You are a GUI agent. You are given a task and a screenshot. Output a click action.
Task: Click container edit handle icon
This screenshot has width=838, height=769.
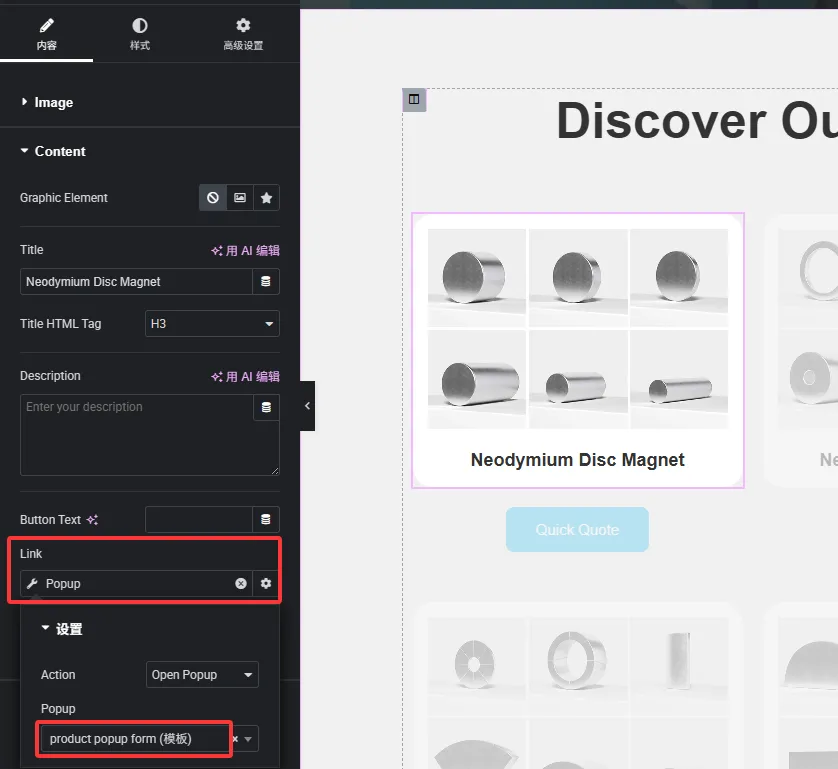414,99
